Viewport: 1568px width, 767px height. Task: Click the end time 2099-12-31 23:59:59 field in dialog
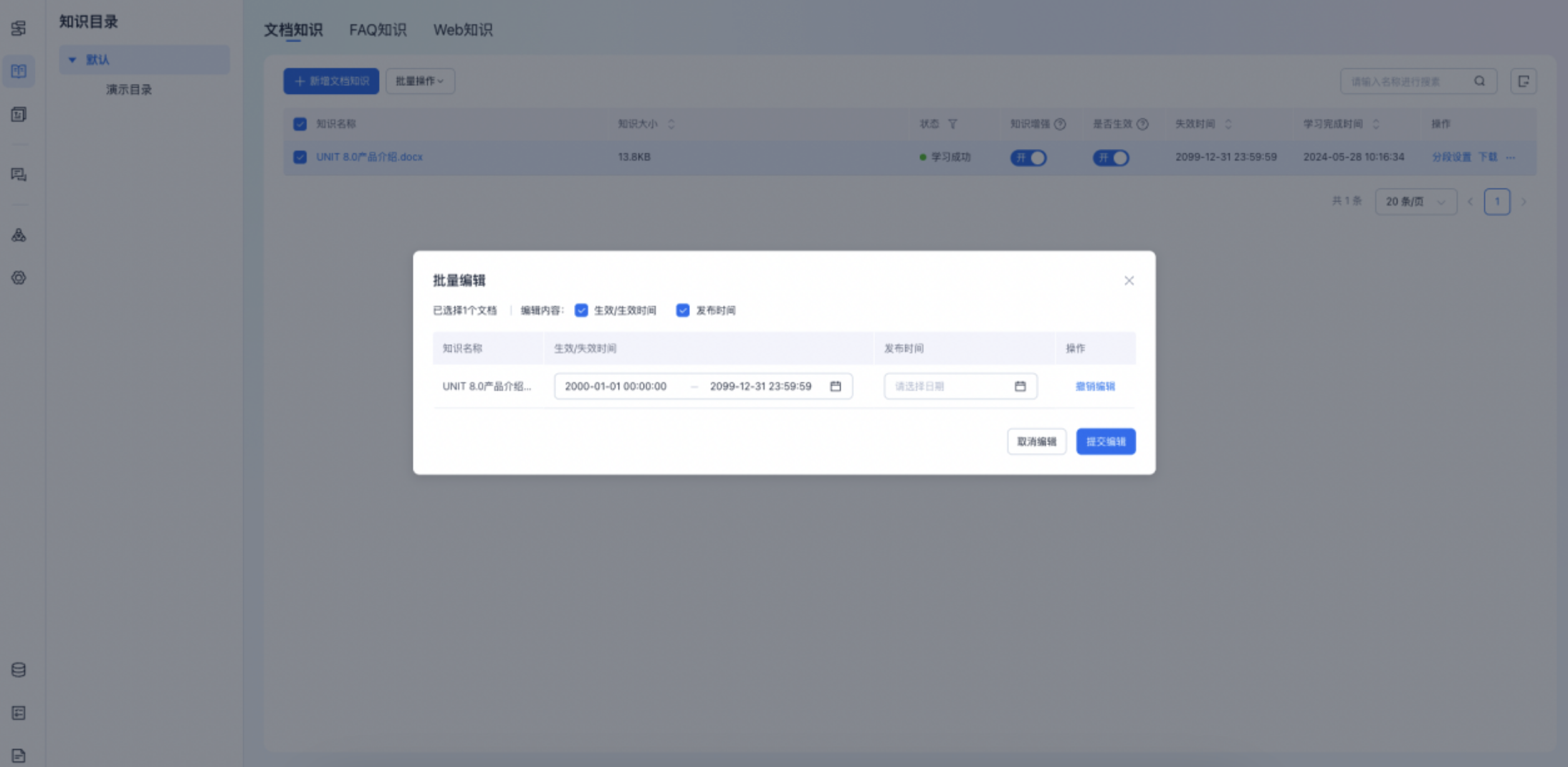point(761,386)
